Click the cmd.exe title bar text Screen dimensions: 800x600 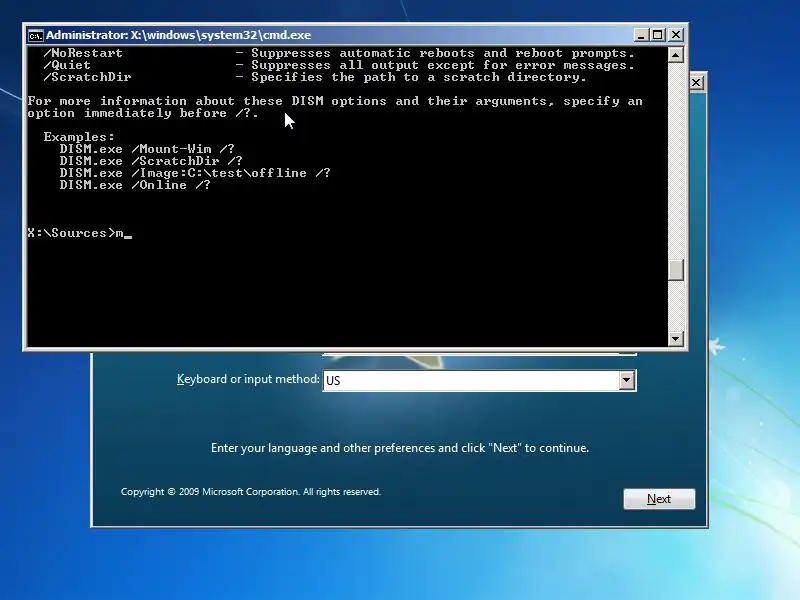tap(179, 35)
